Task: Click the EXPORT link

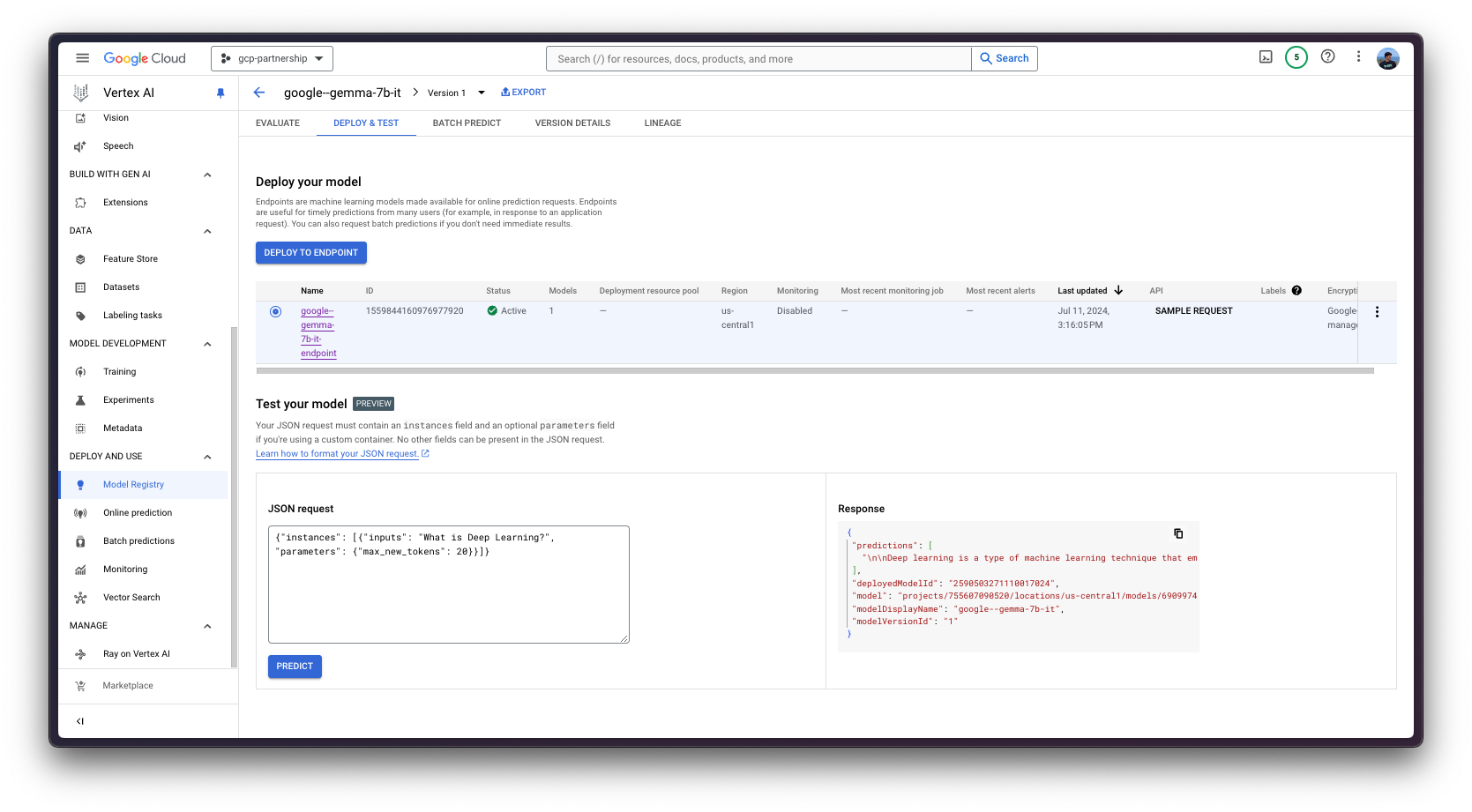Action: [524, 92]
